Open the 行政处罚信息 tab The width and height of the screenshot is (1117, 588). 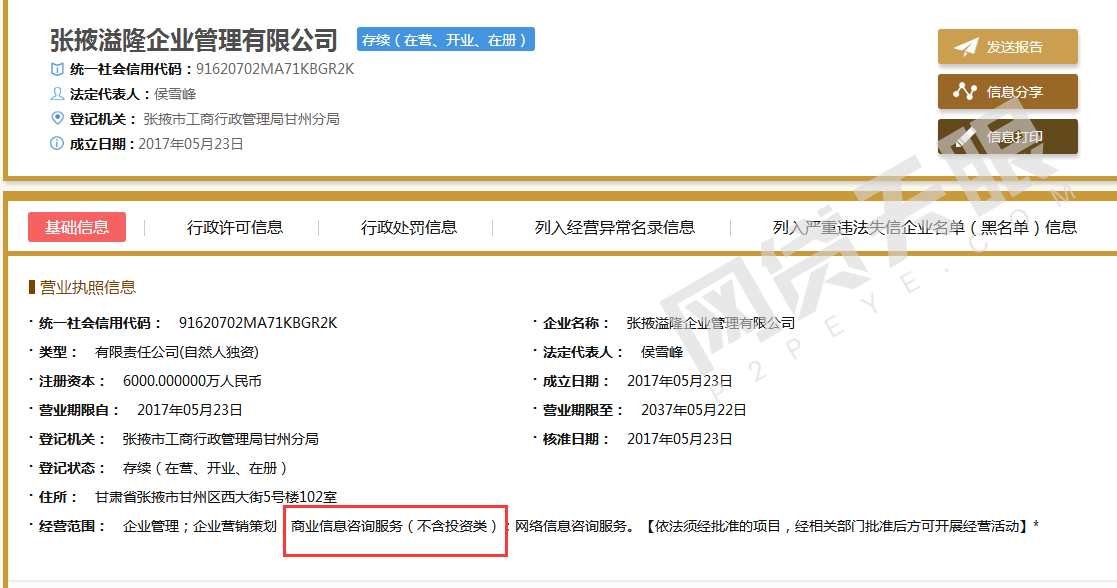pyautogui.click(x=409, y=227)
